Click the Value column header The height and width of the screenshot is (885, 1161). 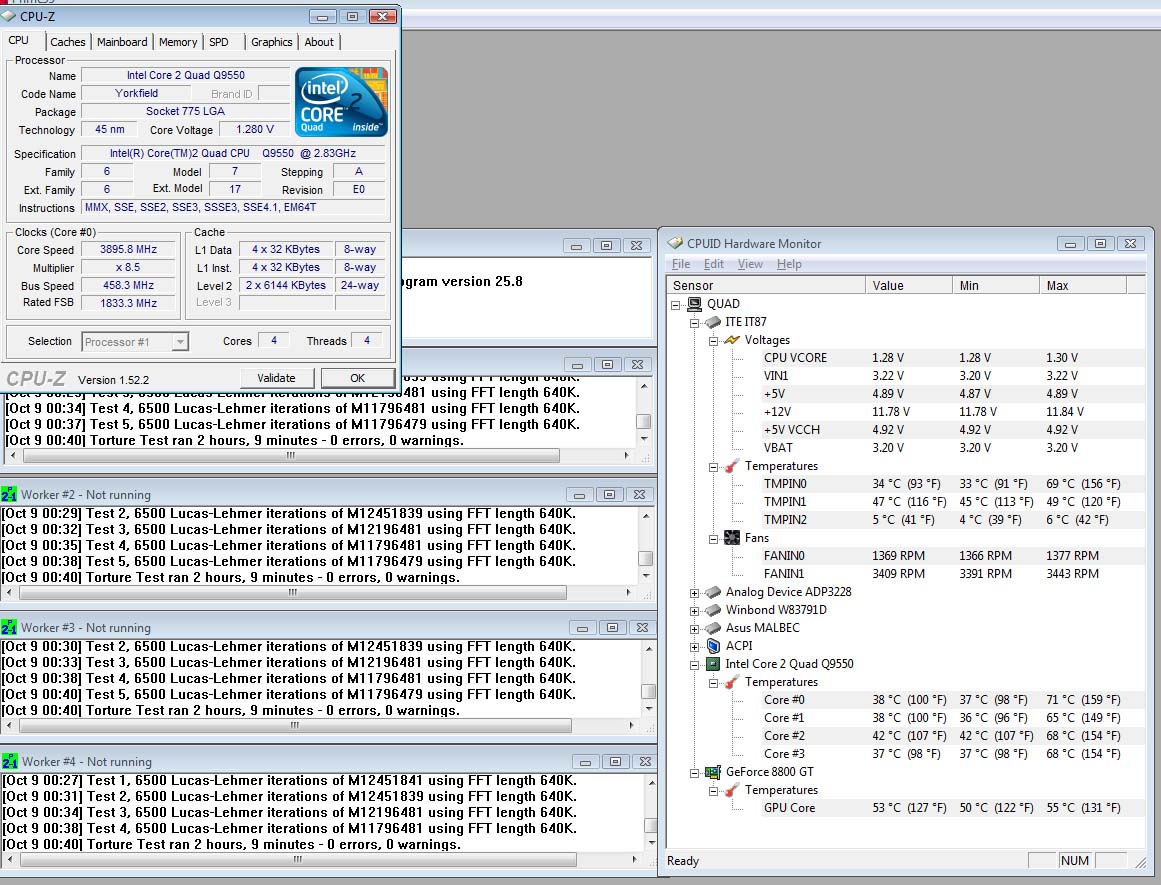(x=909, y=285)
